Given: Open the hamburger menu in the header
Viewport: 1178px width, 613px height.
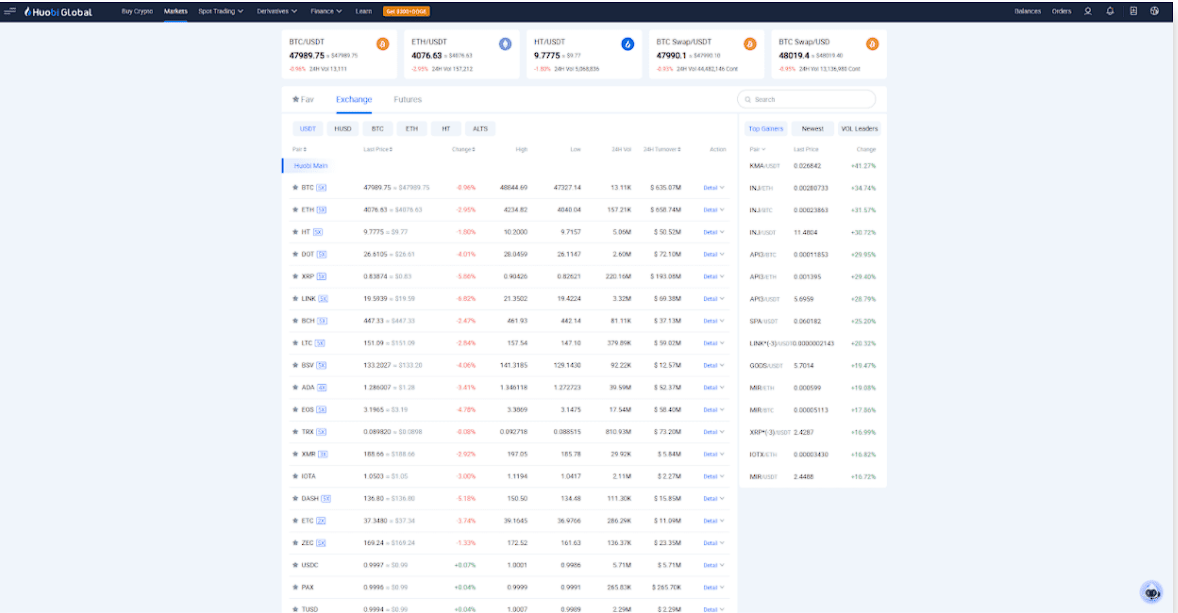Looking at the screenshot, I should (10, 11).
